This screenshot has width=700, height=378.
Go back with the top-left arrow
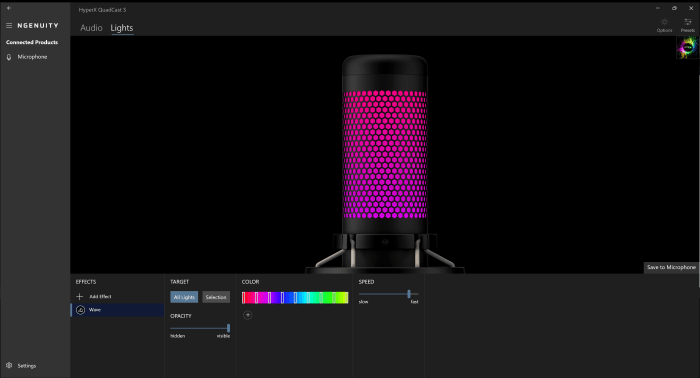pyautogui.click(x=9, y=8)
